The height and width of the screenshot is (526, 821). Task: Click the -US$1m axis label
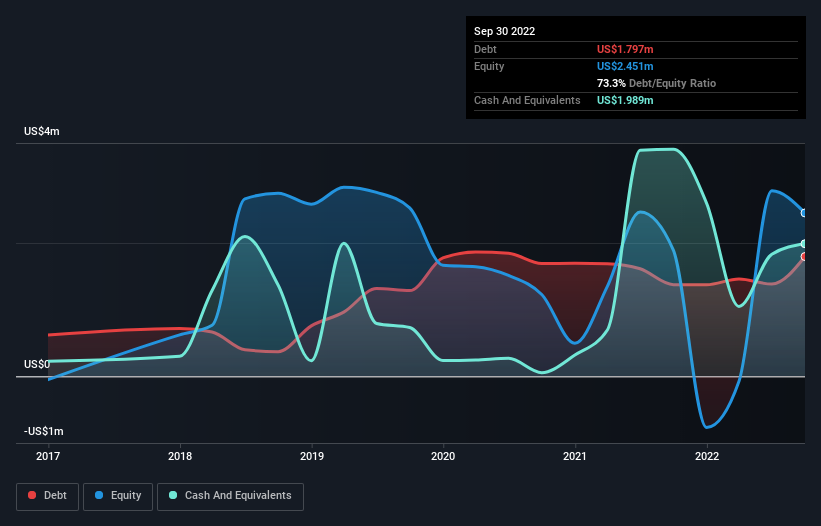(x=43, y=431)
